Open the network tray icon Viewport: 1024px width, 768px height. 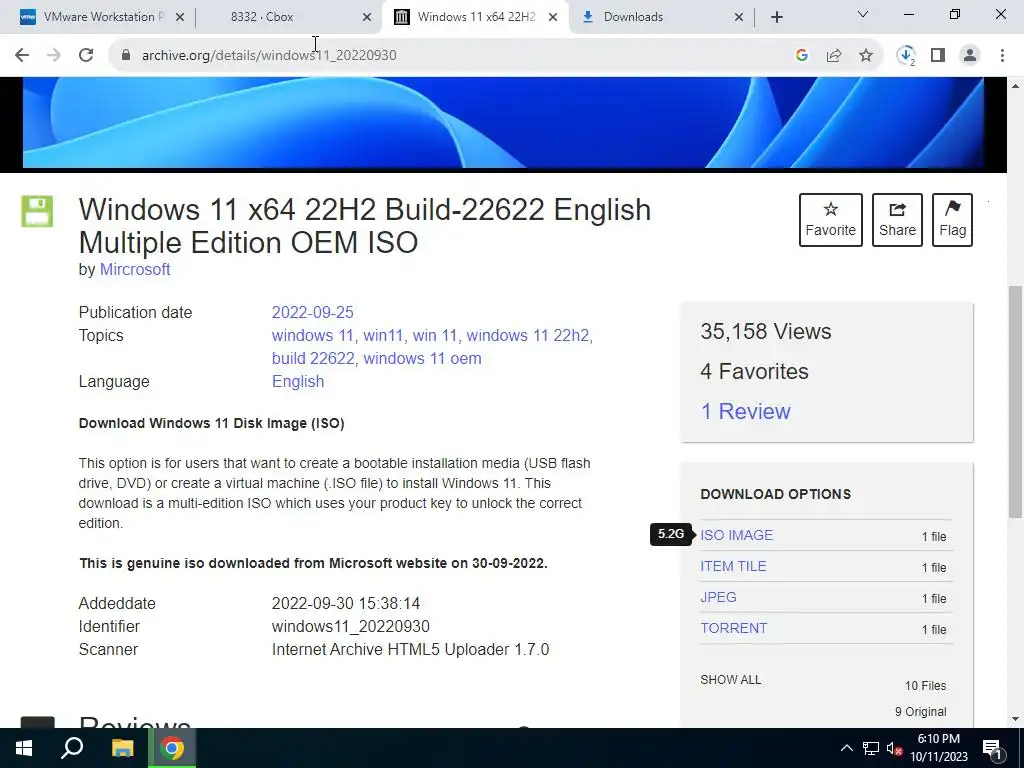click(x=871, y=748)
